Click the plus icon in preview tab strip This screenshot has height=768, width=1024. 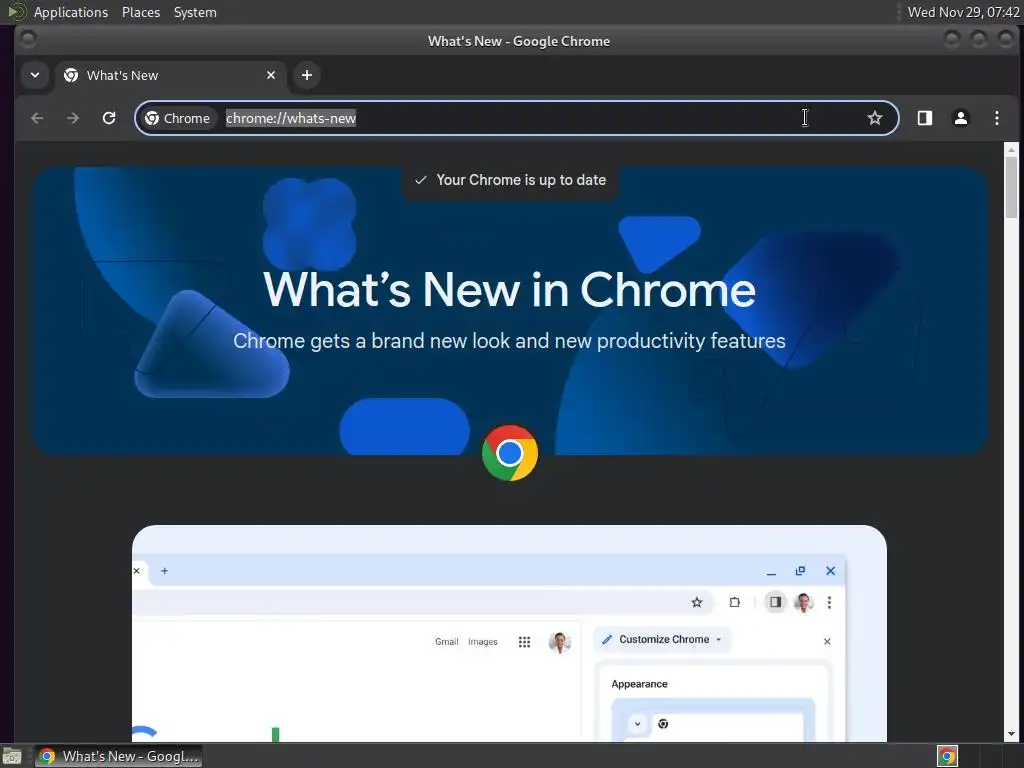click(x=165, y=571)
